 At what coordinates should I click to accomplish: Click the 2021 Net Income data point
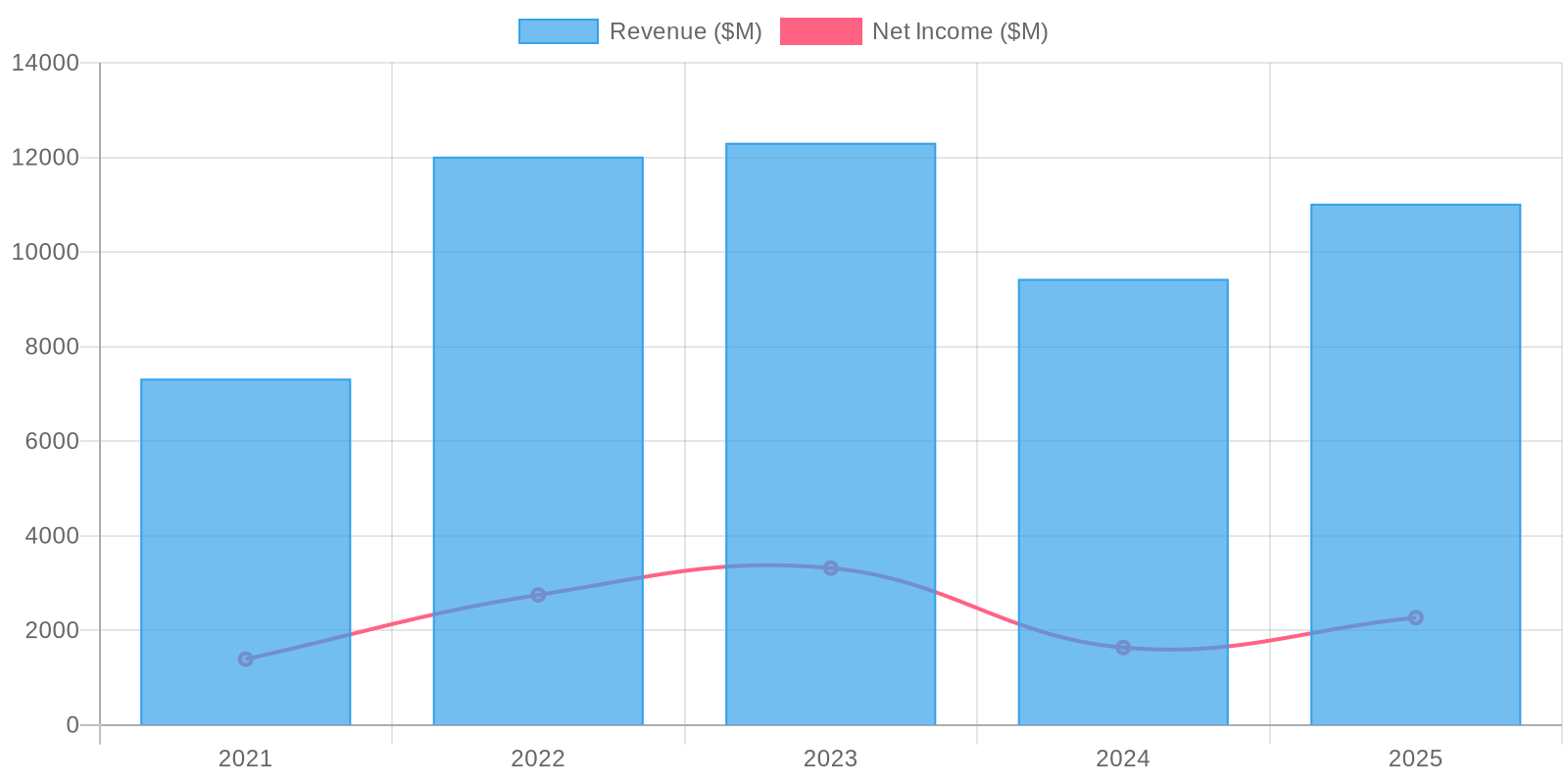pos(246,659)
